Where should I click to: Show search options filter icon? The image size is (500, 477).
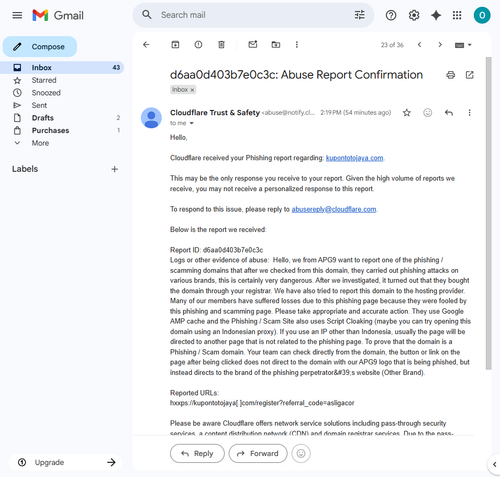(x=359, y=15)
